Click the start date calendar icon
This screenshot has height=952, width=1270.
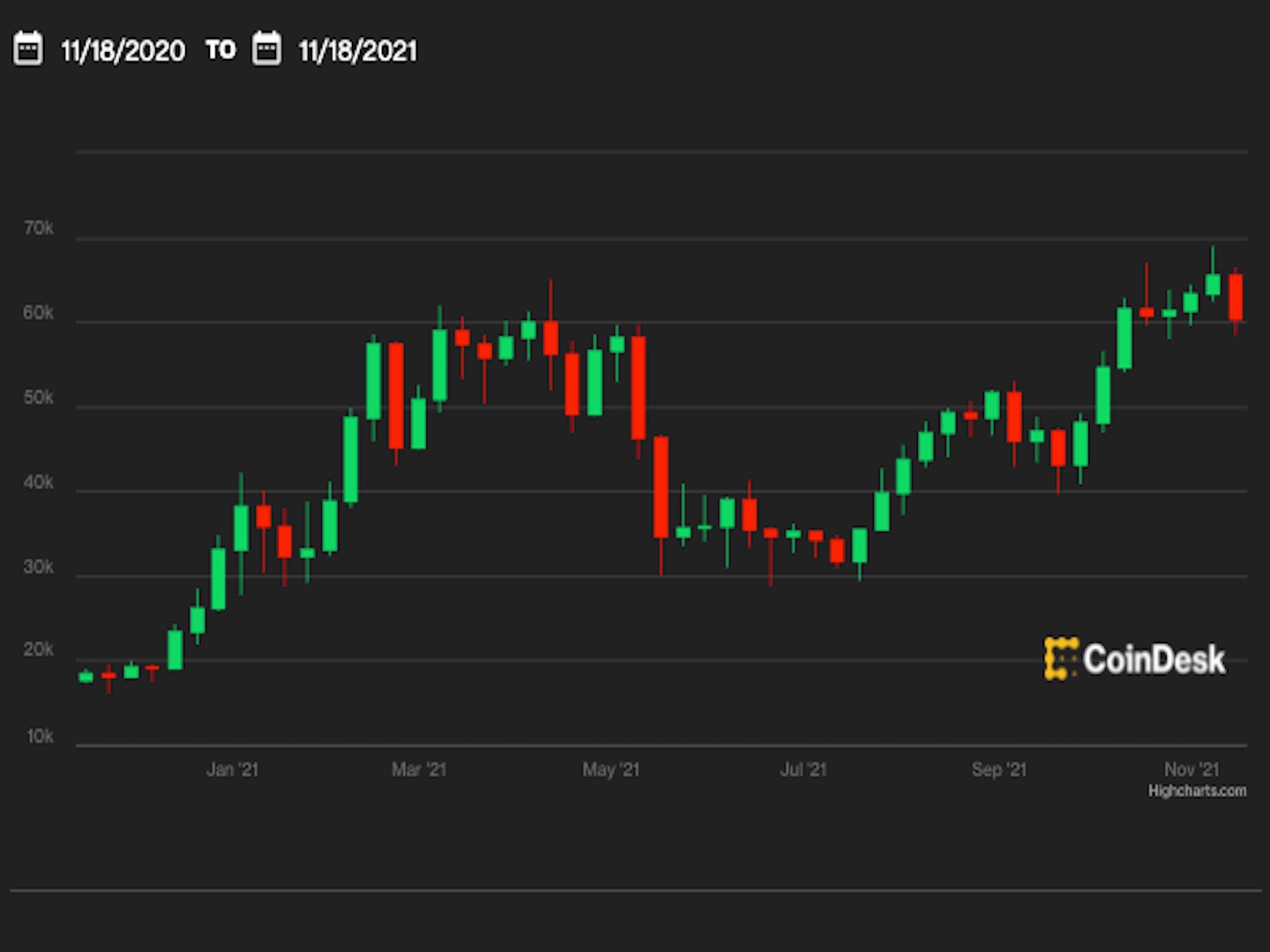[27, 49]
